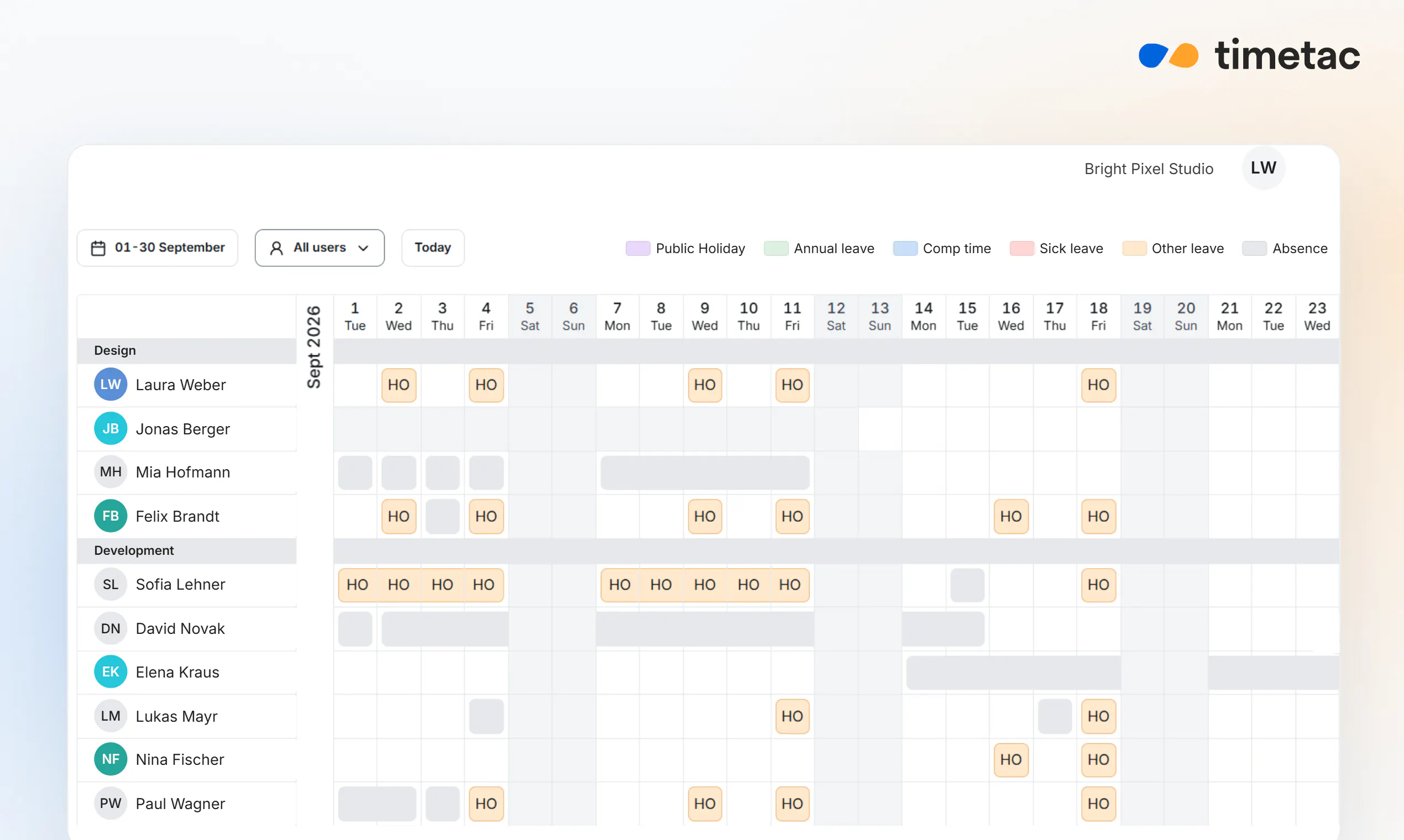1404x840 pixels.
Task: Click the timetac logo
Action: pyautogui.click(x=1249, y=55)
